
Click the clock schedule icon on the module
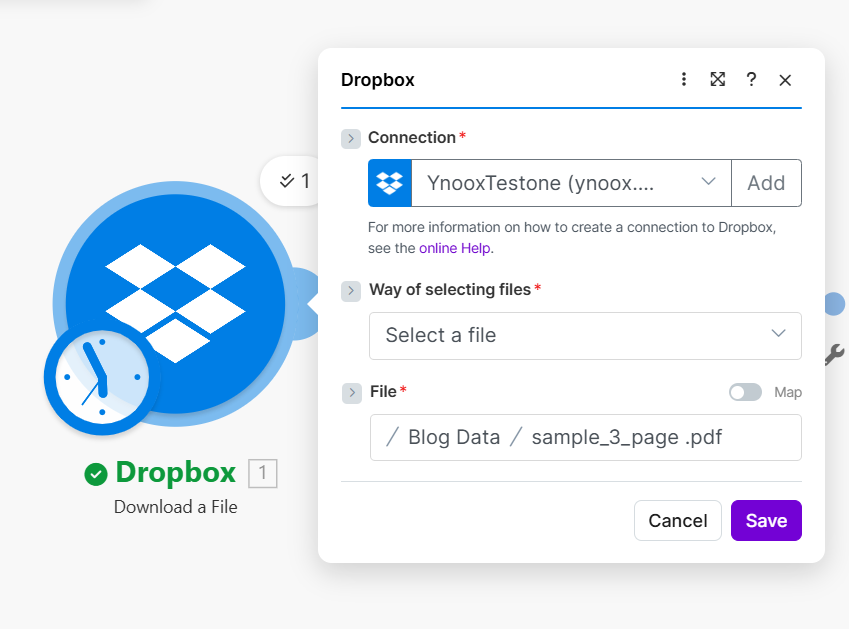pyautogui.click(x=97, y=377)
